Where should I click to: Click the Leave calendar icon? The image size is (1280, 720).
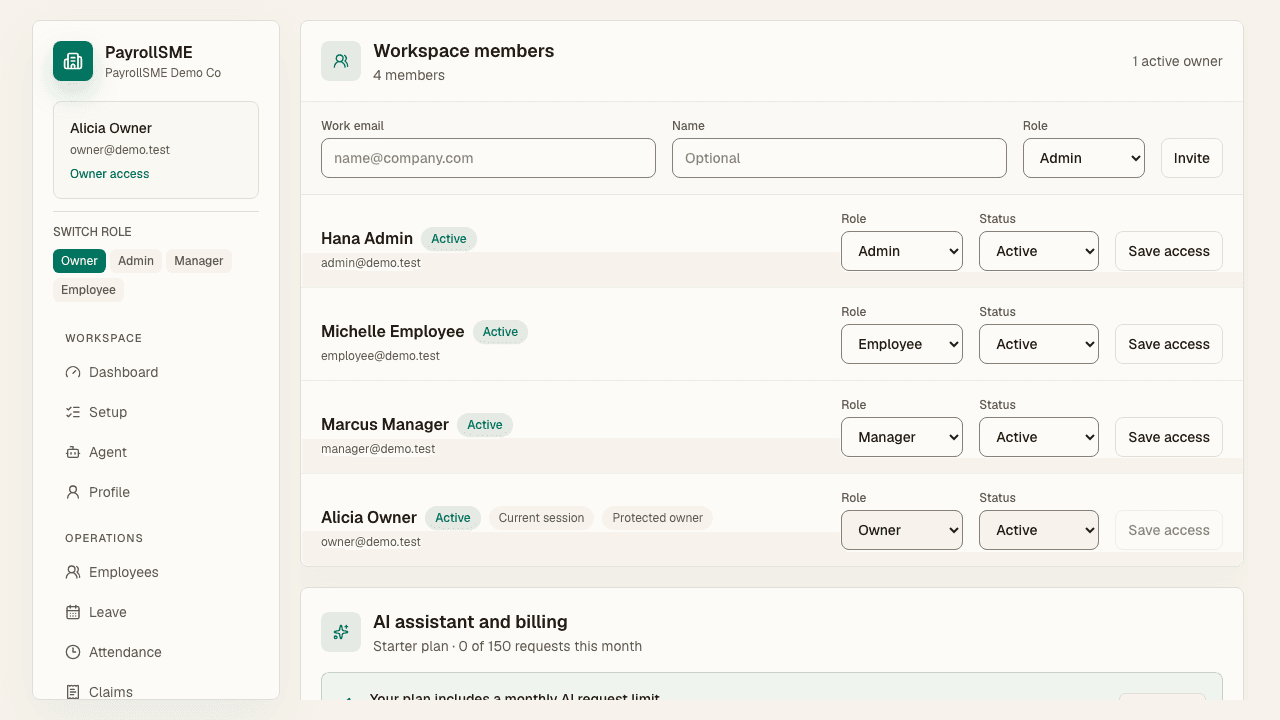[73, 612]
